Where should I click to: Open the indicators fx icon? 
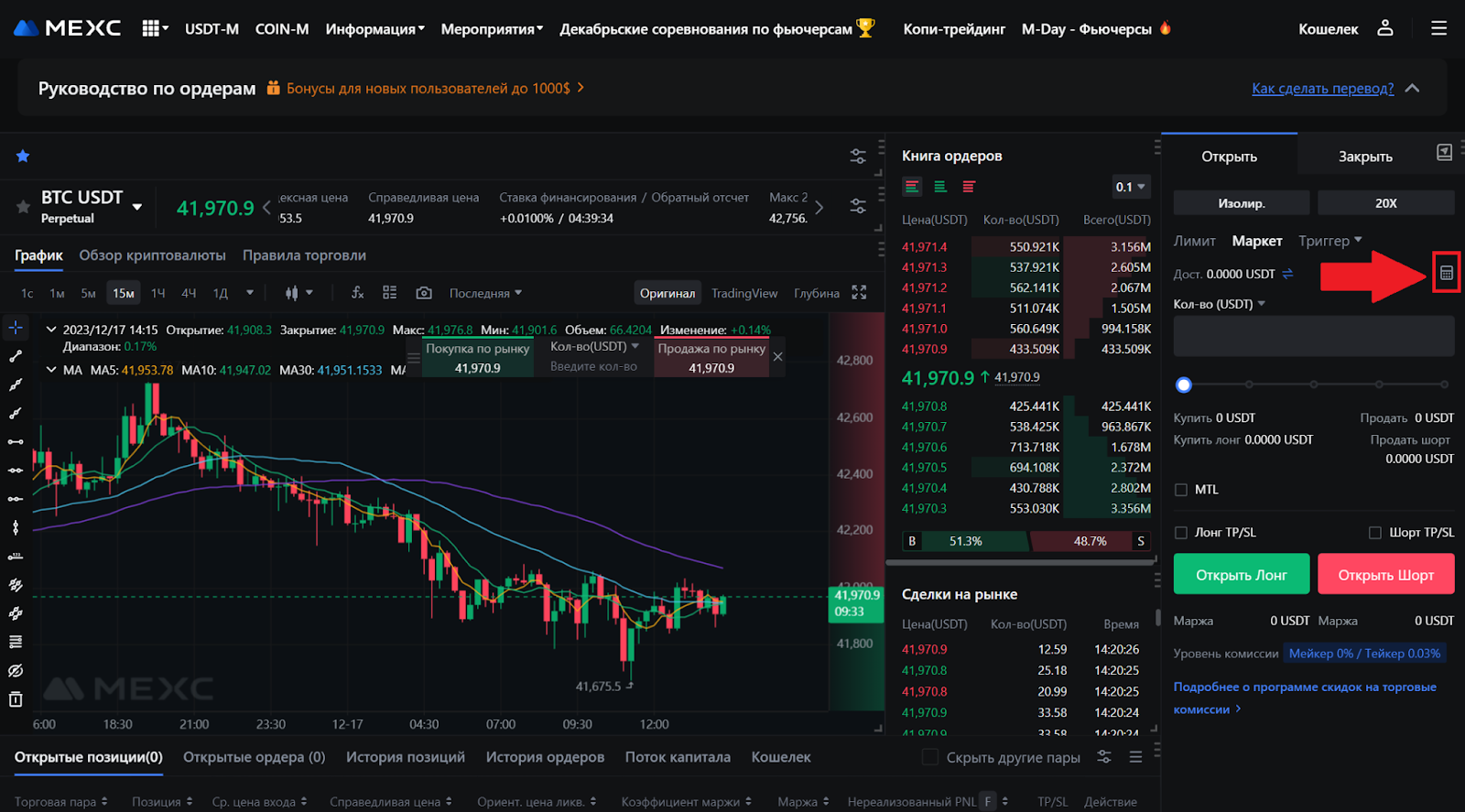(x=357, y=293)
